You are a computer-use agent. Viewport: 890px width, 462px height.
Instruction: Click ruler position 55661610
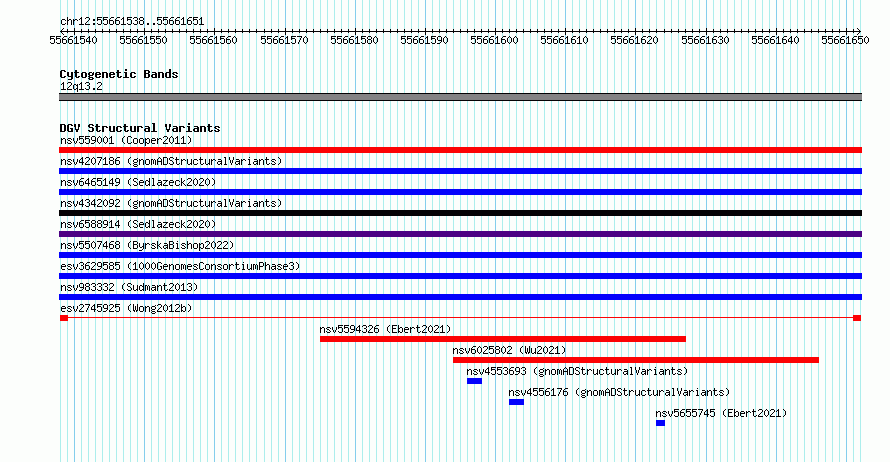coord(564,40)
